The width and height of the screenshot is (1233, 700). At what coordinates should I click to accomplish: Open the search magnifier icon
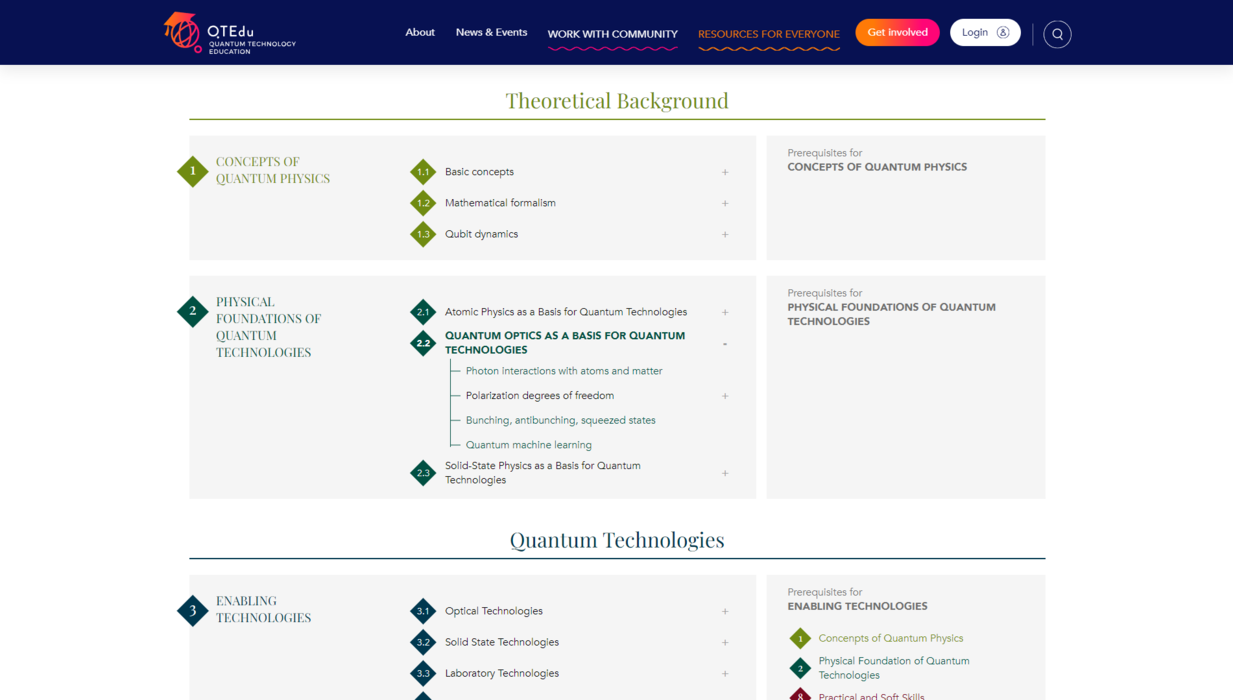[x=1057, y=34]
